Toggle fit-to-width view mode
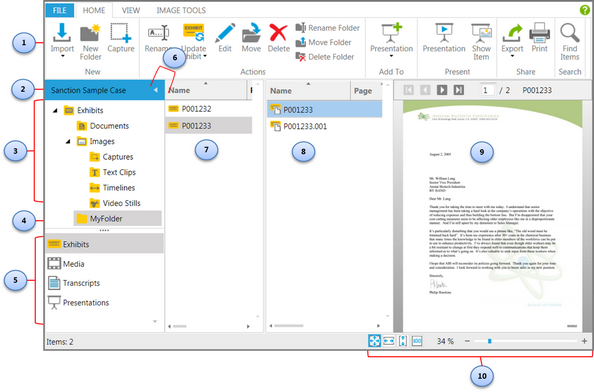 point(389,341)
